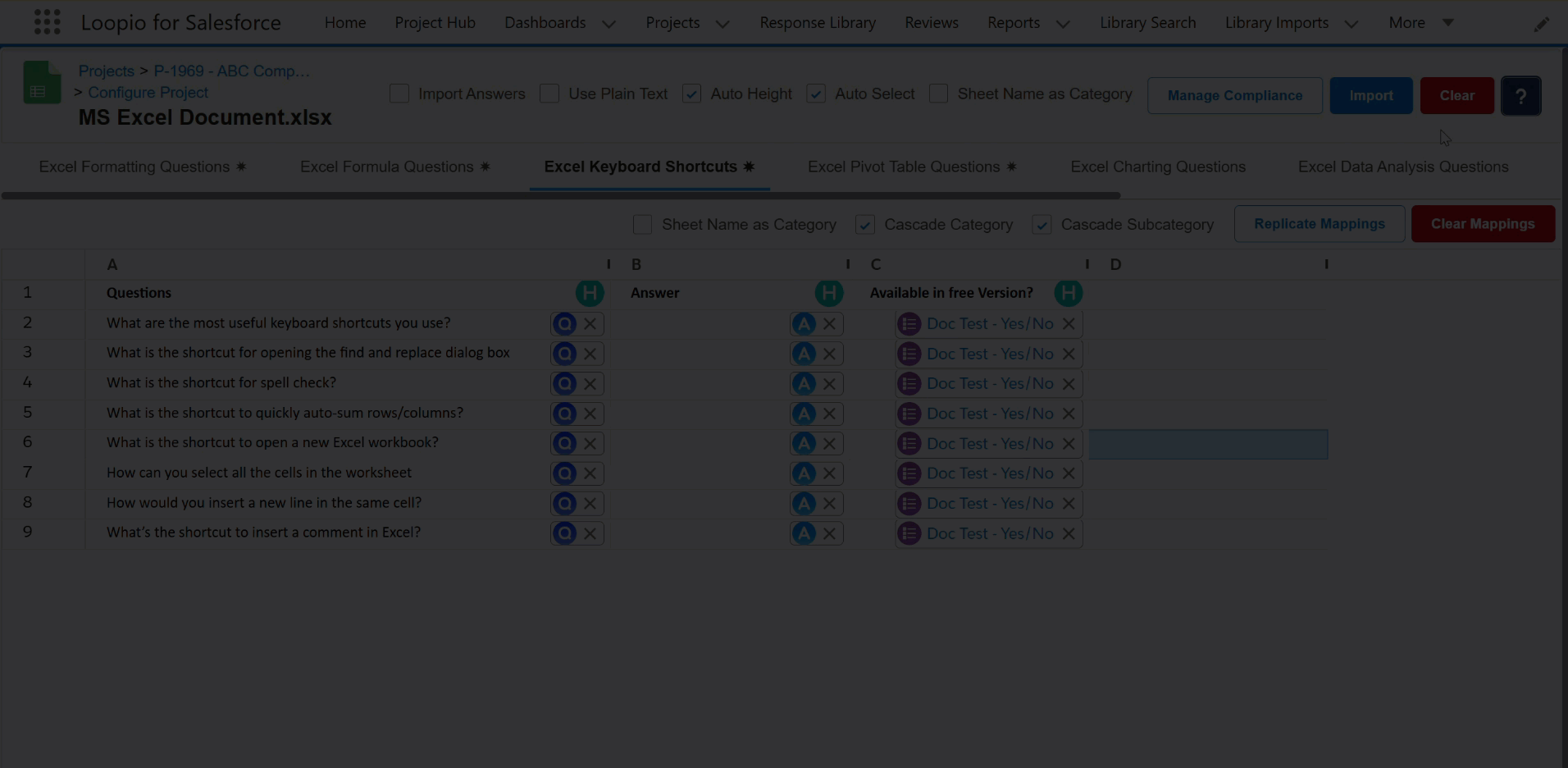The width and height of the screenshot is (1568, 768).
Task: Click the Clear Mappings button
Action: tap(1483, 224)
